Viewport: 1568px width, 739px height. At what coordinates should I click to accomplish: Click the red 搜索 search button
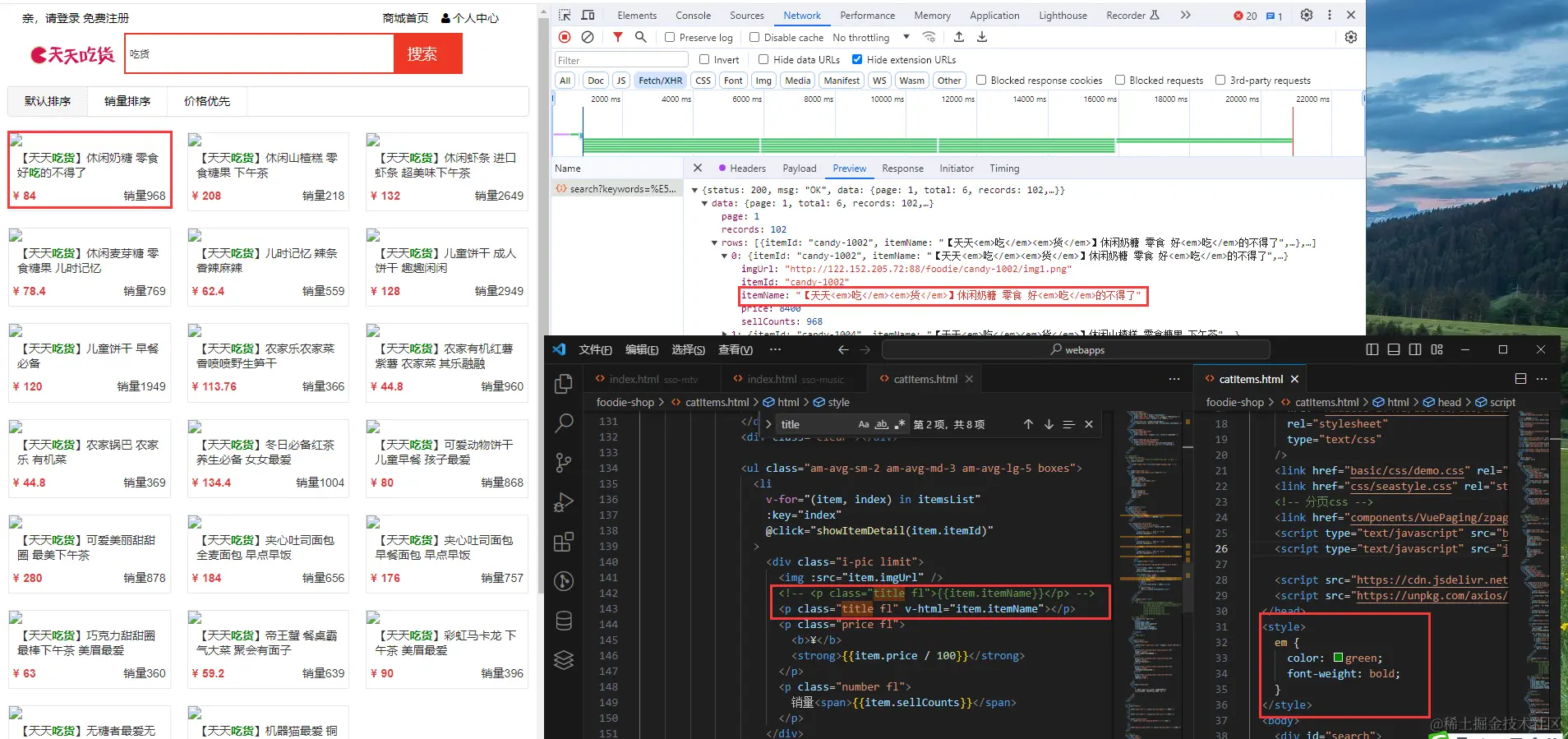point(427,53)
